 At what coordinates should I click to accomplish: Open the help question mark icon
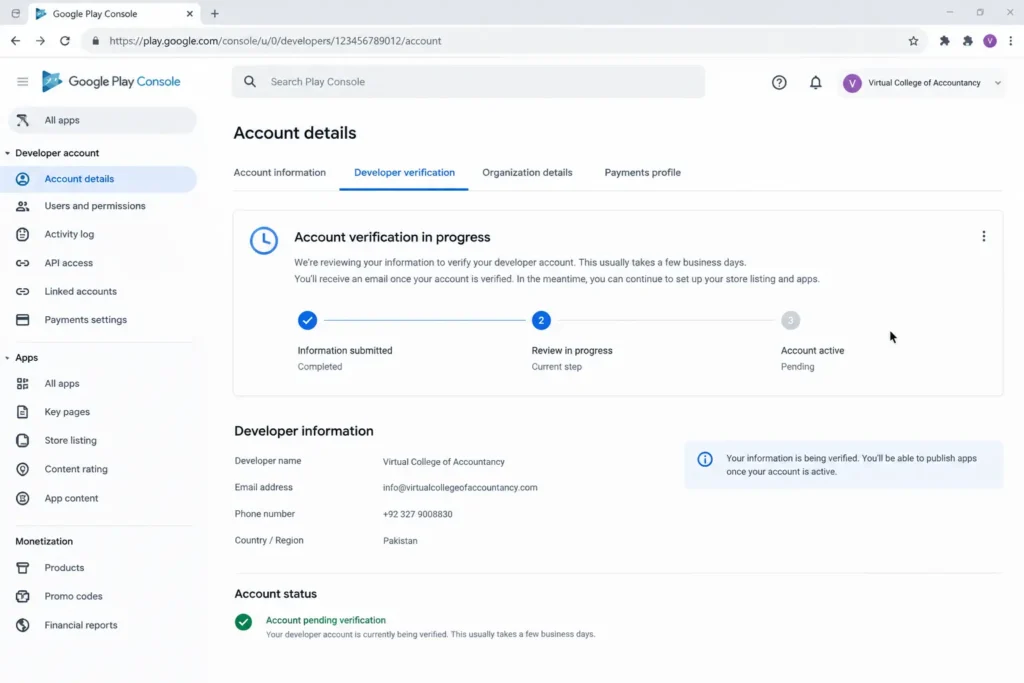(x=779, y=82)
